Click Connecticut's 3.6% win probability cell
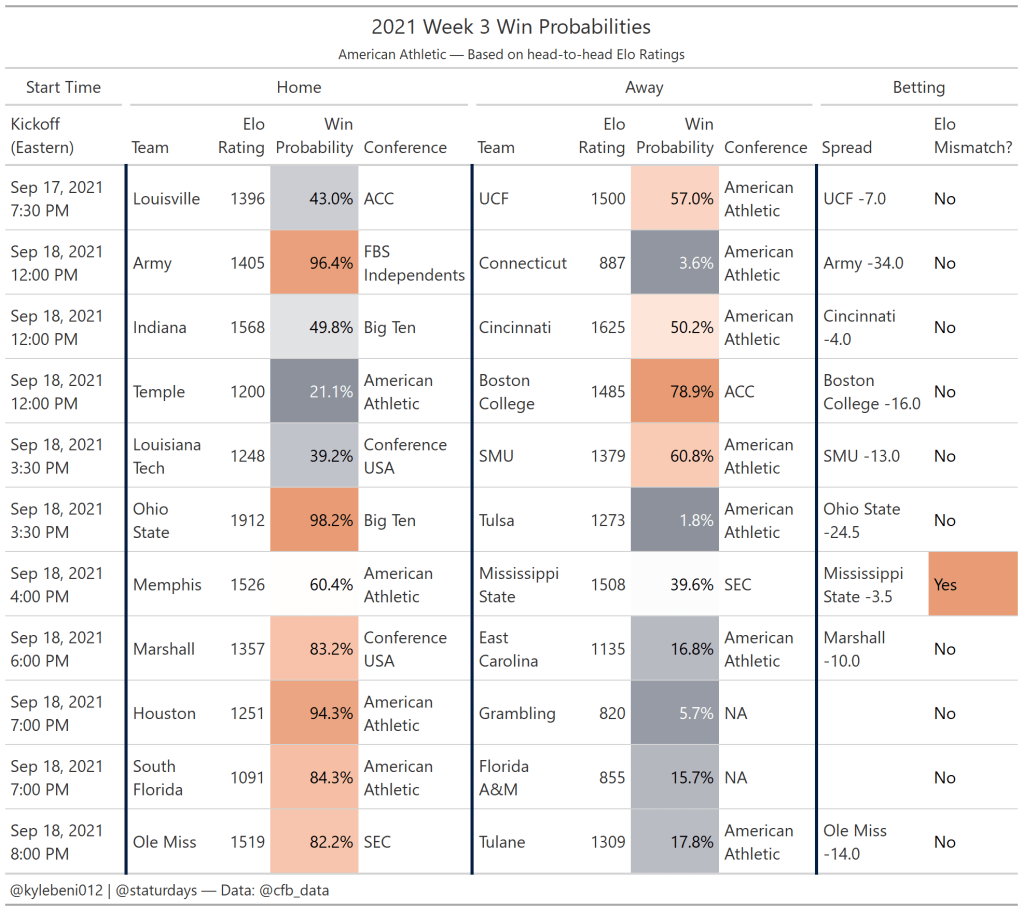This screenshot has height=911, width=1023. click(x=675, y=263)
